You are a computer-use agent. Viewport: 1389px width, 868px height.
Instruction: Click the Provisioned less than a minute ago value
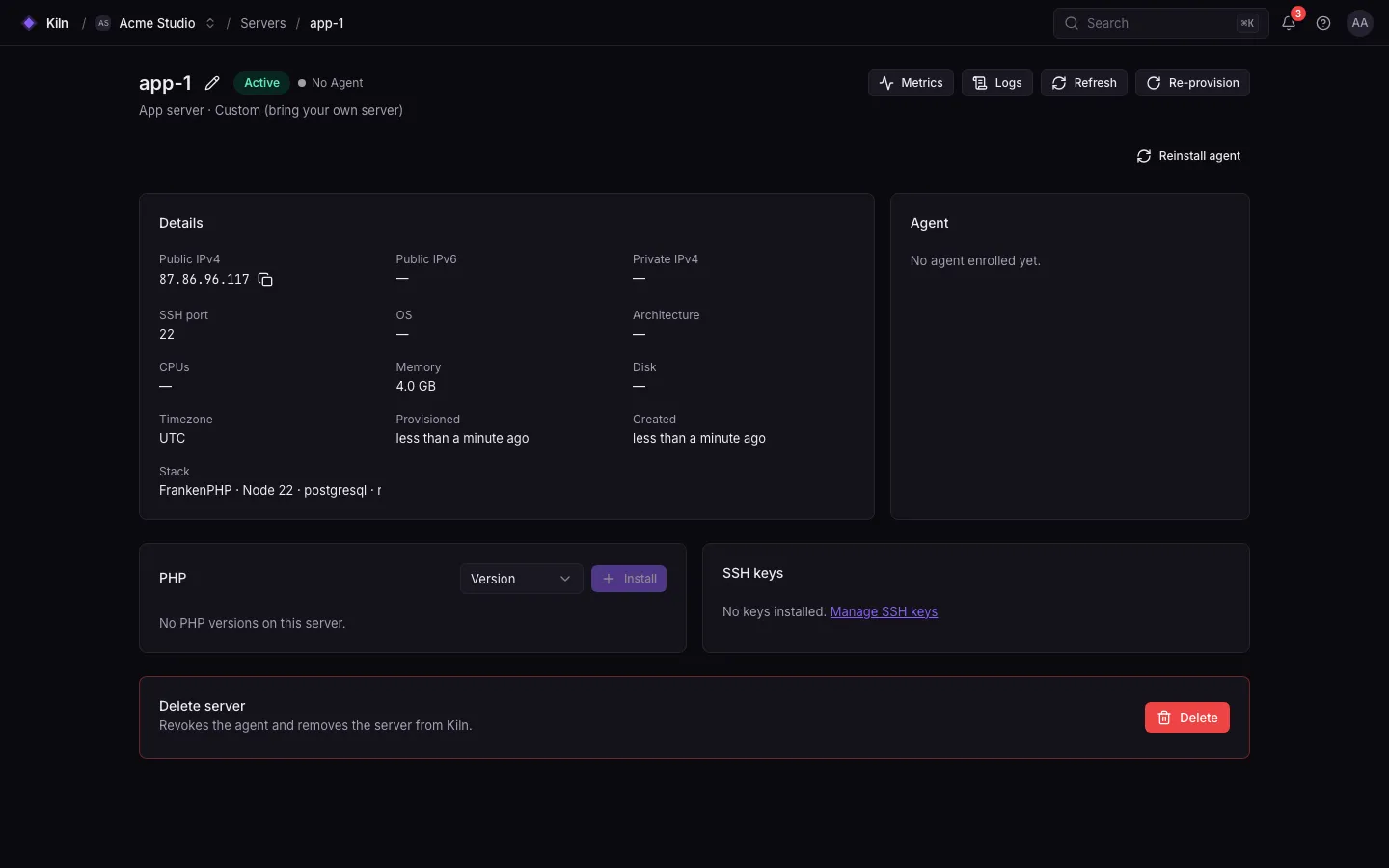(462, 438)
